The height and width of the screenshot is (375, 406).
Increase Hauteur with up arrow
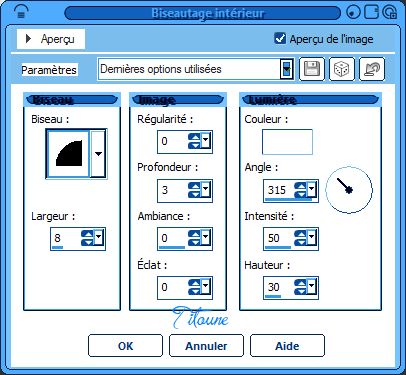pyautogui.click(x=300, y=283)
